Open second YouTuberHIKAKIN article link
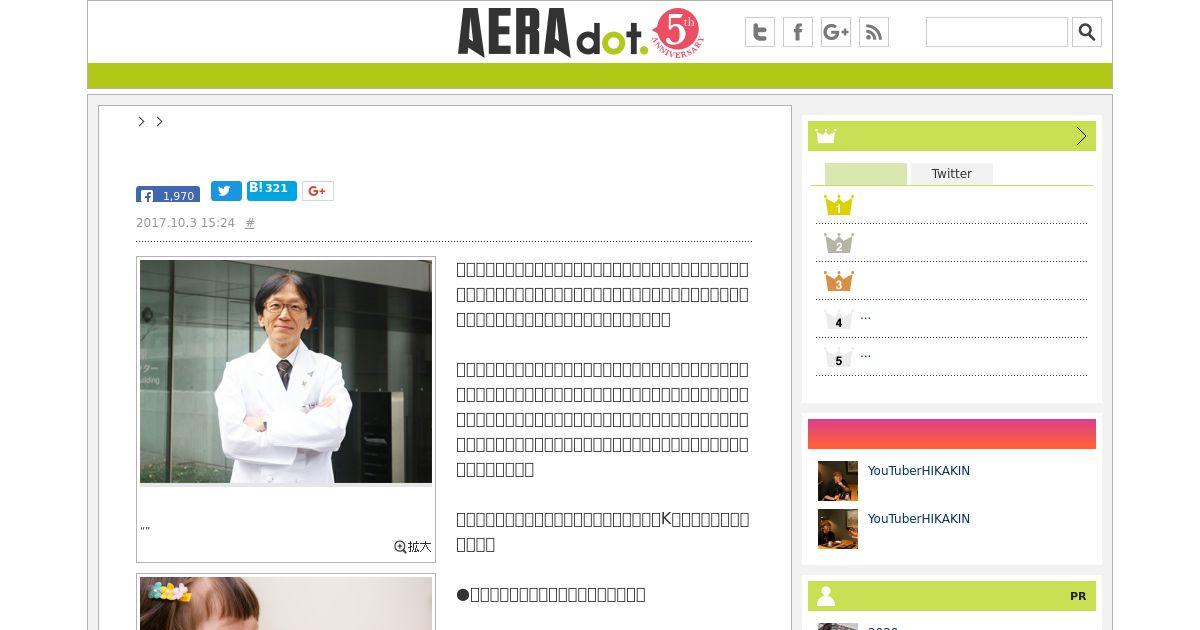 (x=919, y=519)
